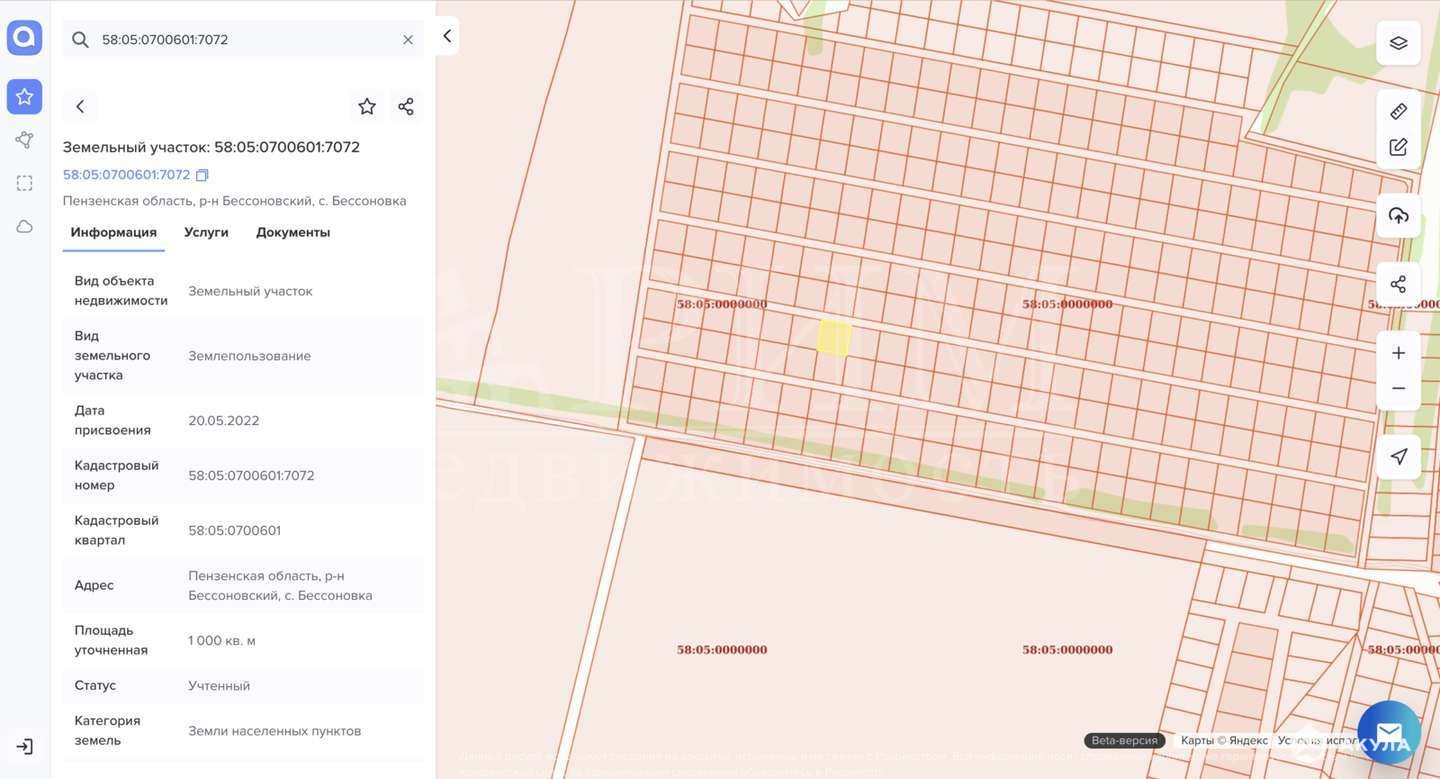Select the yellow highlighted parcel on map

coord(834,337)
